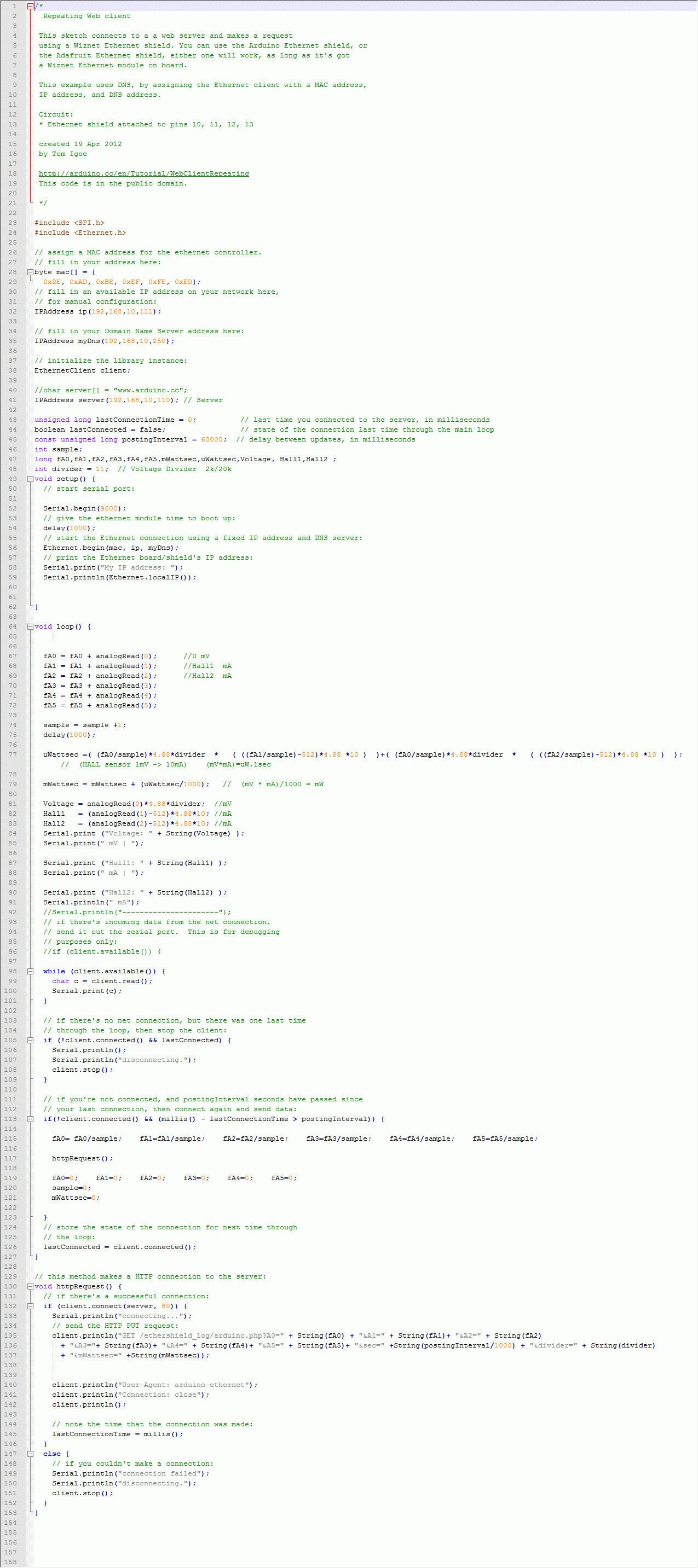Place cursor on Serial.begin(9600) line
Screen dimensions: 698x1568
[85, 508]
